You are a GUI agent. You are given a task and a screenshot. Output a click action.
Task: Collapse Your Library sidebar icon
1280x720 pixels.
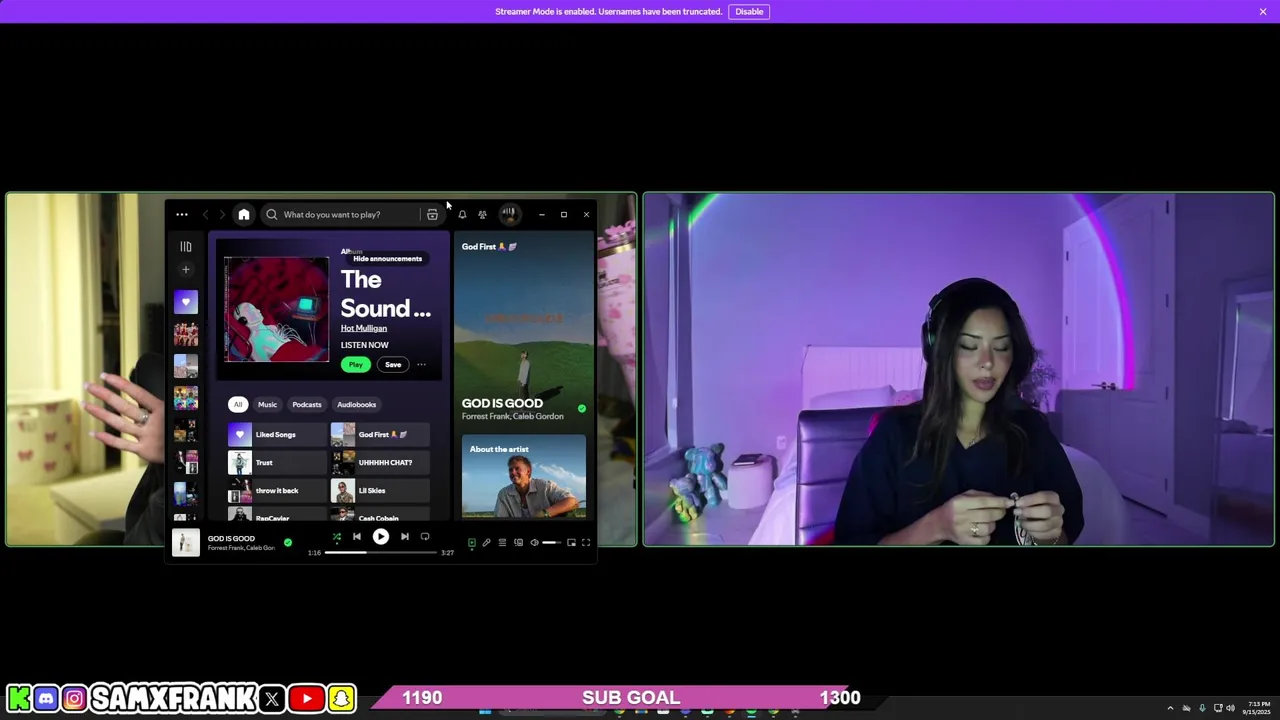tap(185, 246)
